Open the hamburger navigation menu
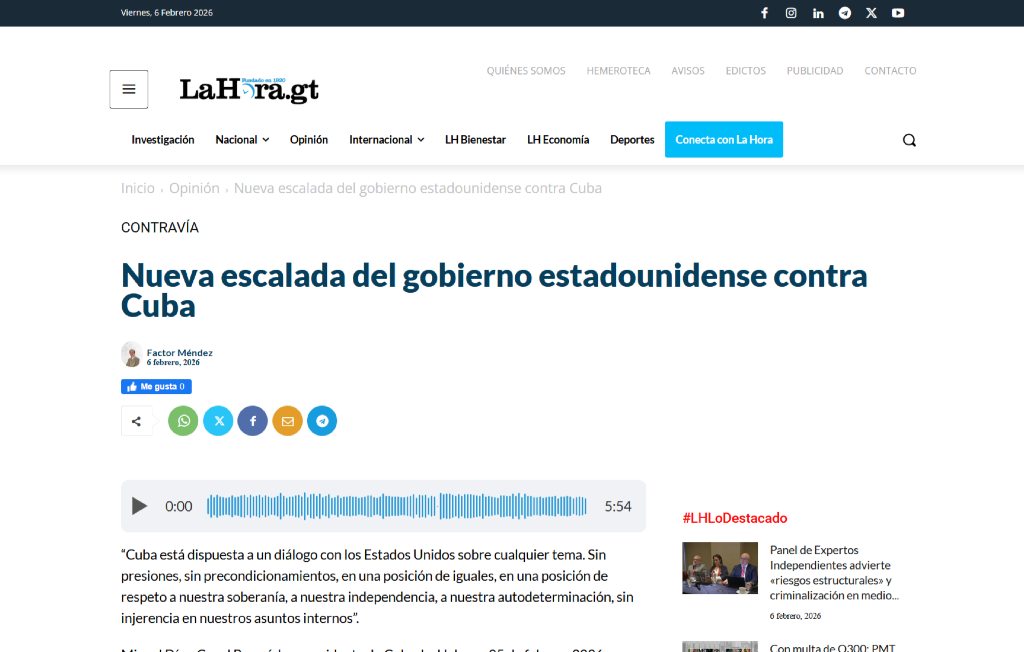 coord(128,88)
